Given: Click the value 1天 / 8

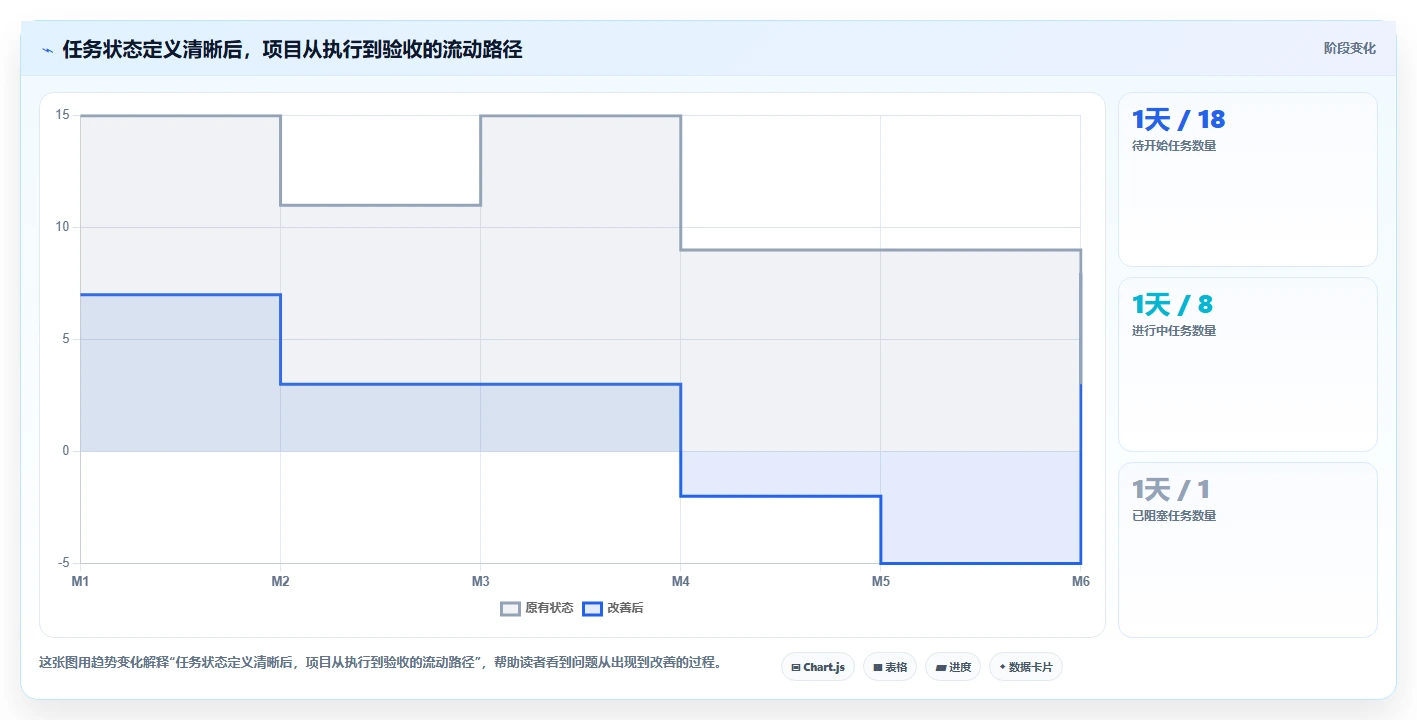Looking at the screenshot, I should pos(1172,305).
